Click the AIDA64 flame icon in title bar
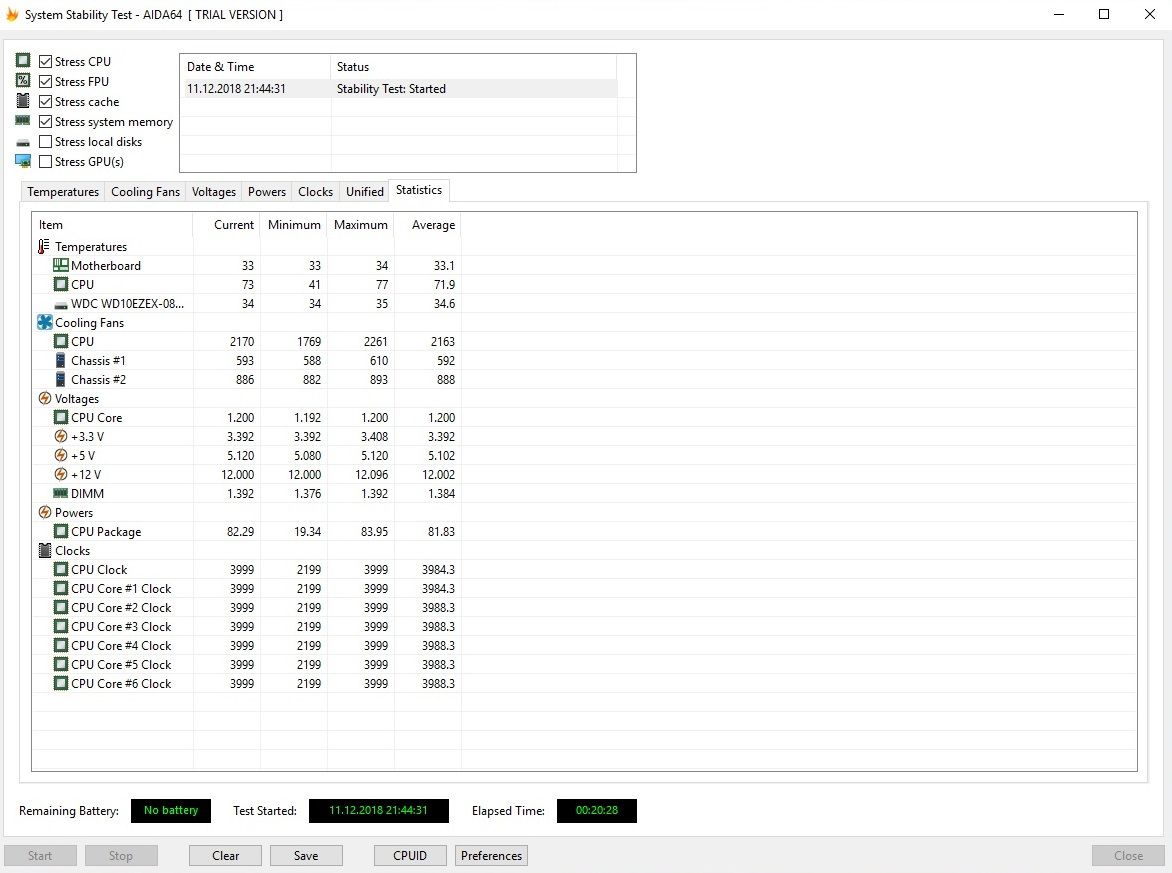This screenshot has height=873, width=1172. [x=12, y=14]
